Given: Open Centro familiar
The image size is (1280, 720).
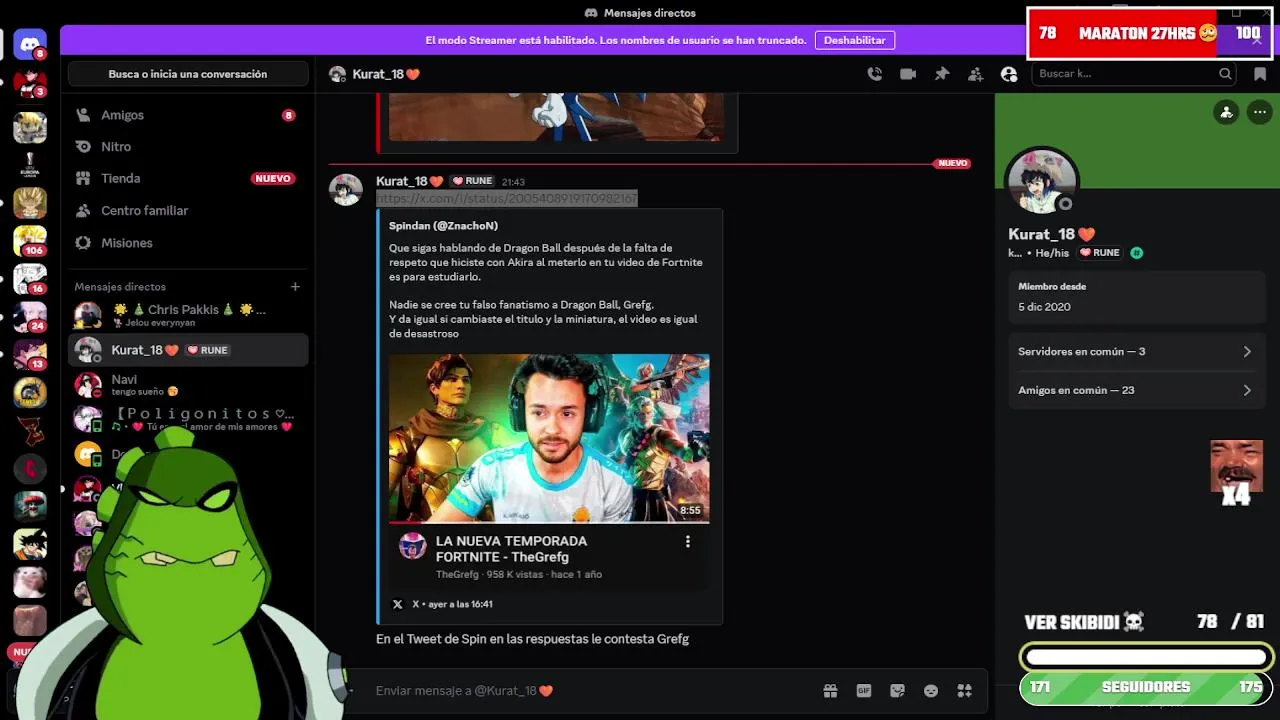Looking at the screenshot, I should [x=188, y=211].
